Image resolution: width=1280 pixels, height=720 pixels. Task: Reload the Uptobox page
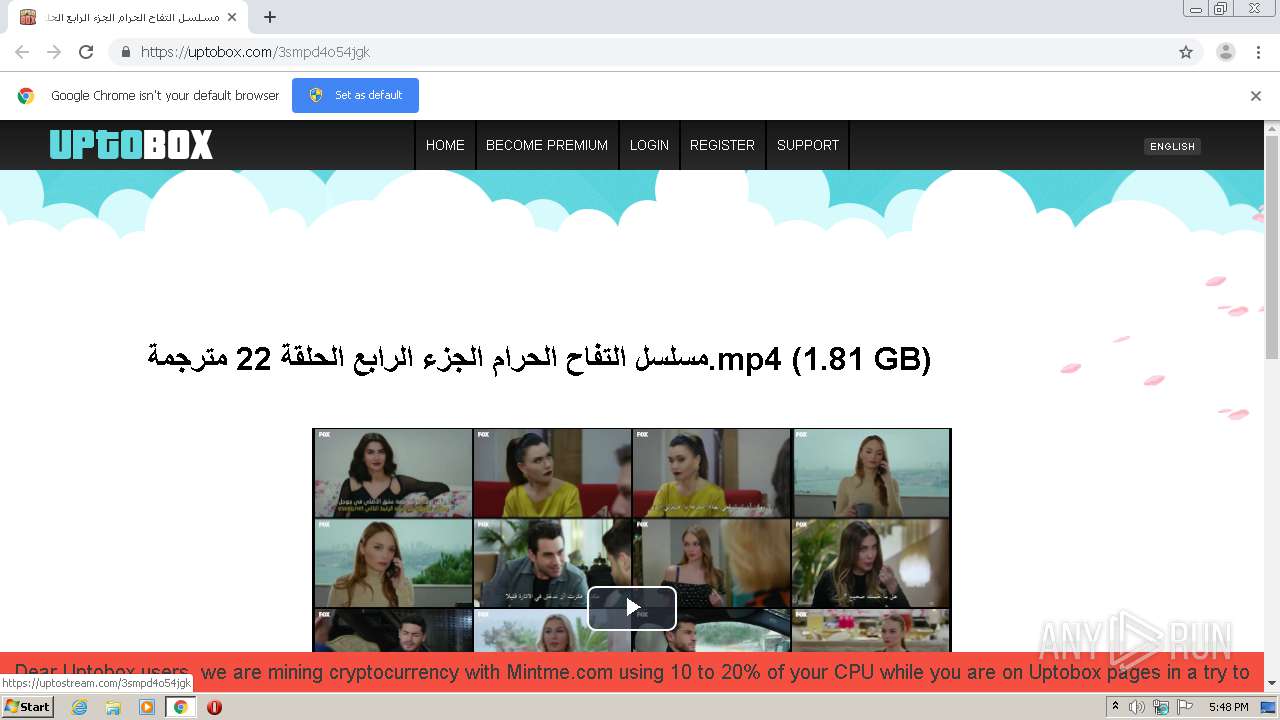86,52
